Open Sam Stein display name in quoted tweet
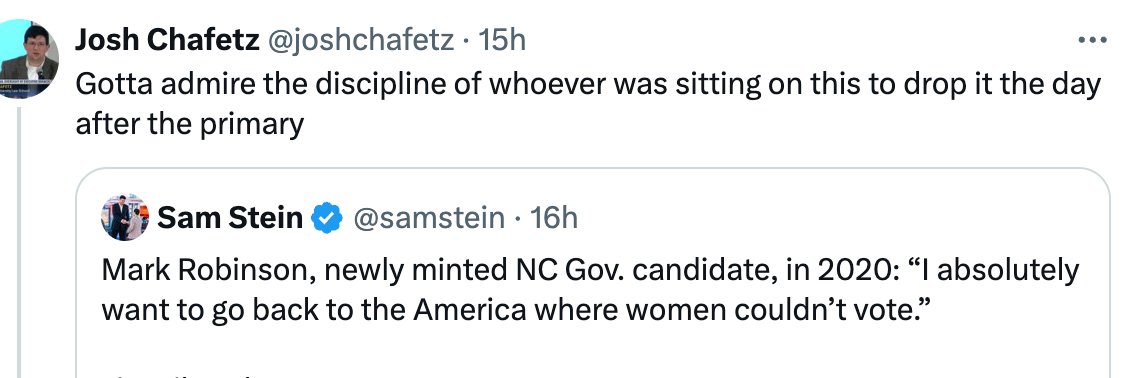Viewport: 1134px width, 378px height. tap(229, 218)
